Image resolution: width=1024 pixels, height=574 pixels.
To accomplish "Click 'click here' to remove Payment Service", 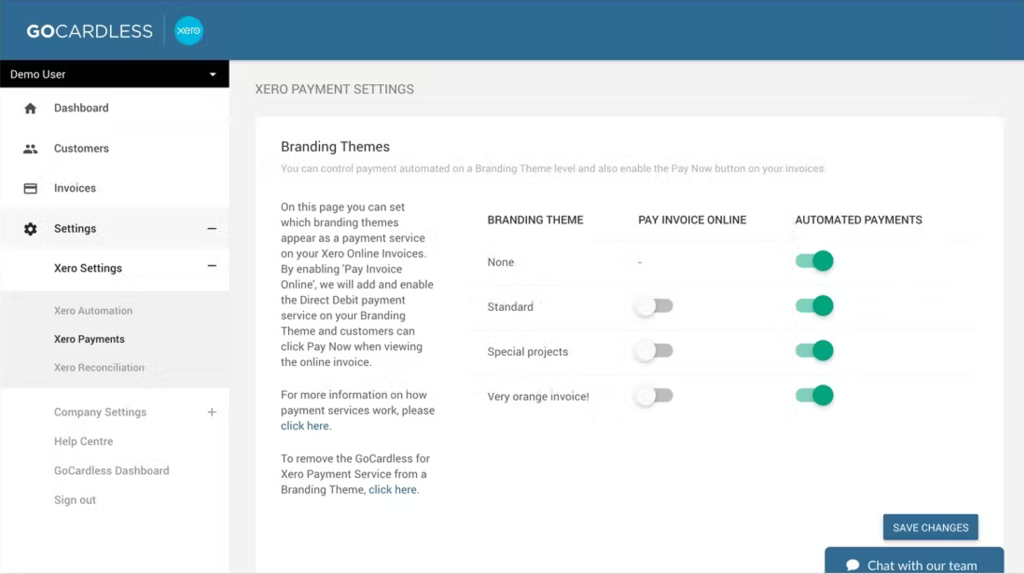I will (x=392, y=490).
